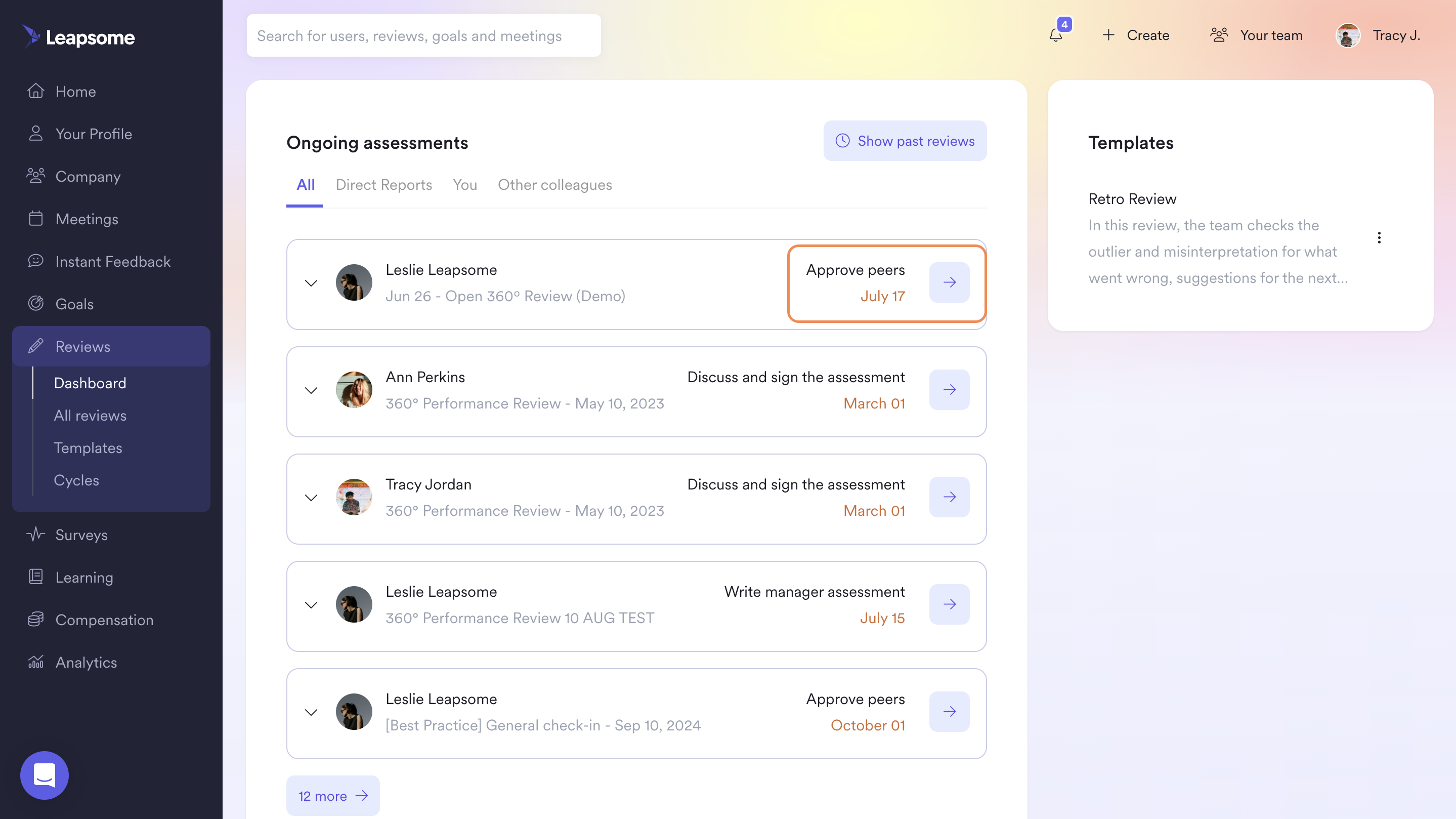
Task: Click the Learning book icon
Action: pos(35,577)
